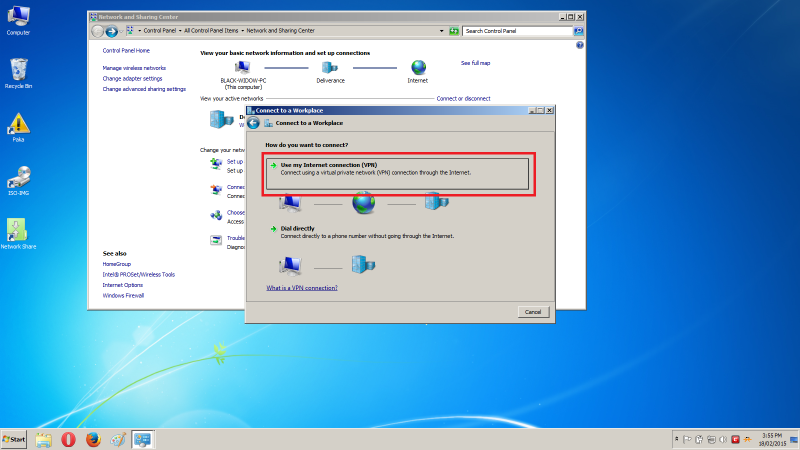This screenshot has height=450, width=800.
Task: Click the back arrow in Connect to a Workplace
Action: [x=254, y=123]
